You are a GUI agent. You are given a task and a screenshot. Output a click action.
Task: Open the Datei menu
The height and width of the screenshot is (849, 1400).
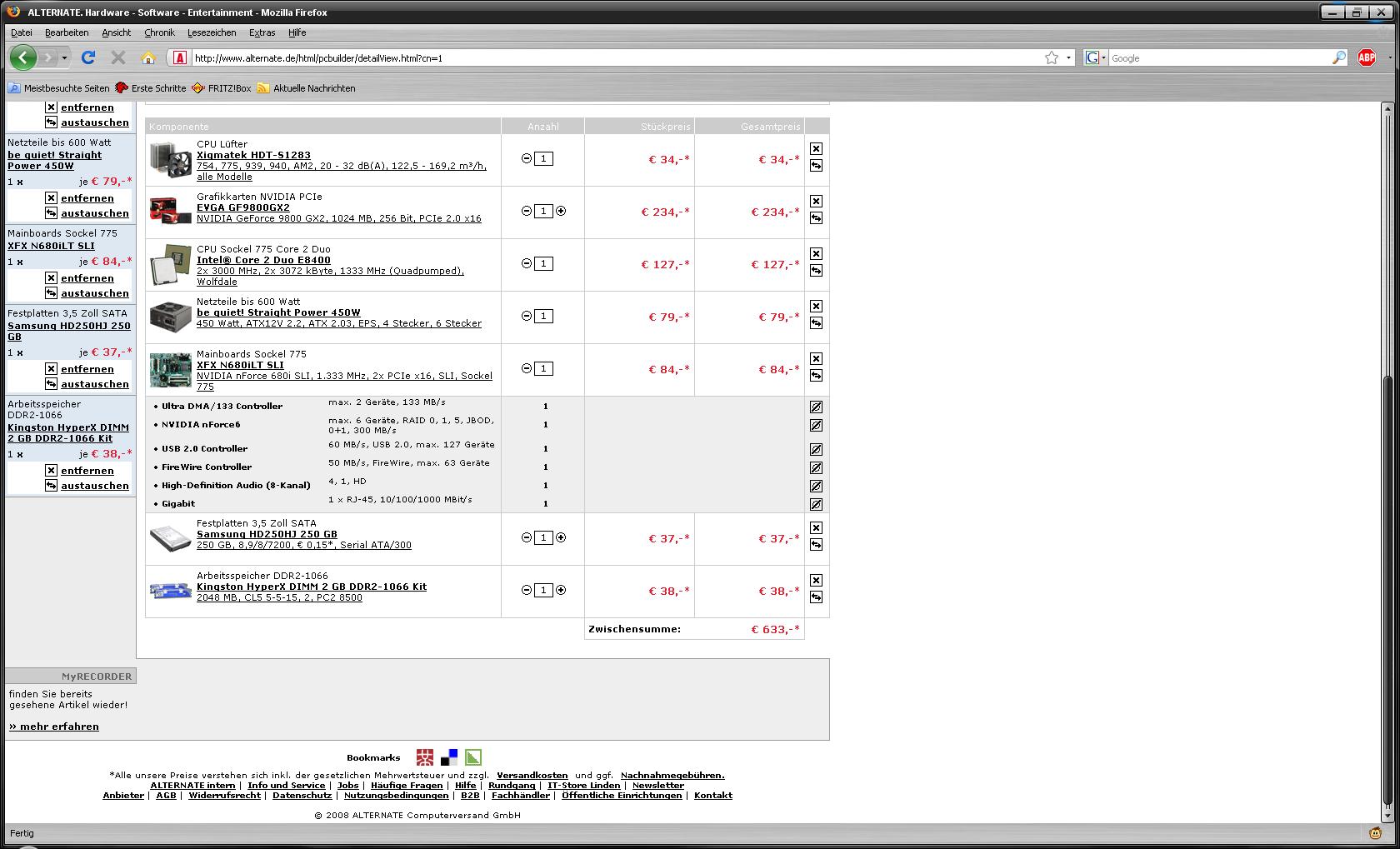pyautogui.click(x=22, y=32)
